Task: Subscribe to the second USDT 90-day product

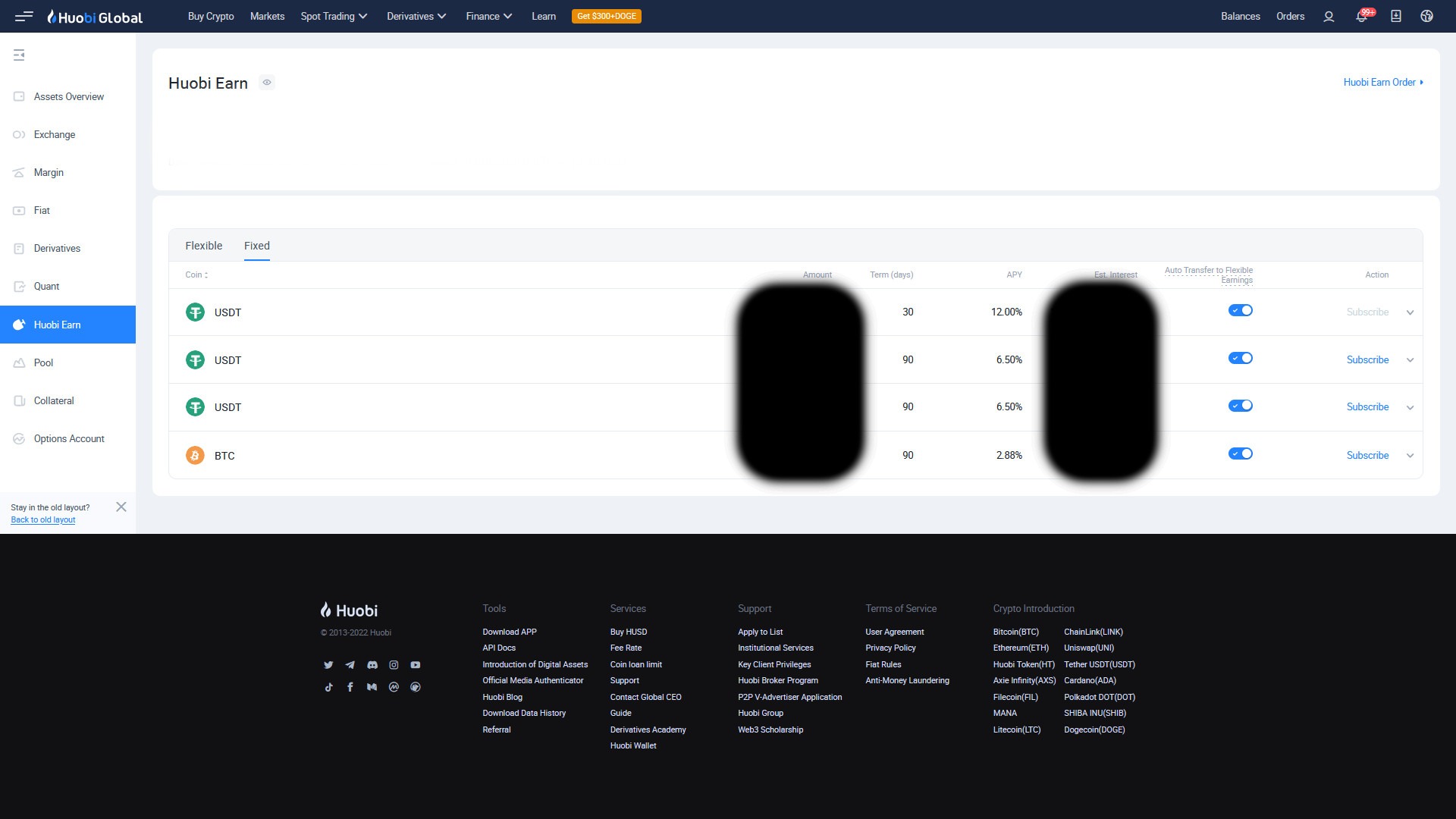Action: [1367, 406]
